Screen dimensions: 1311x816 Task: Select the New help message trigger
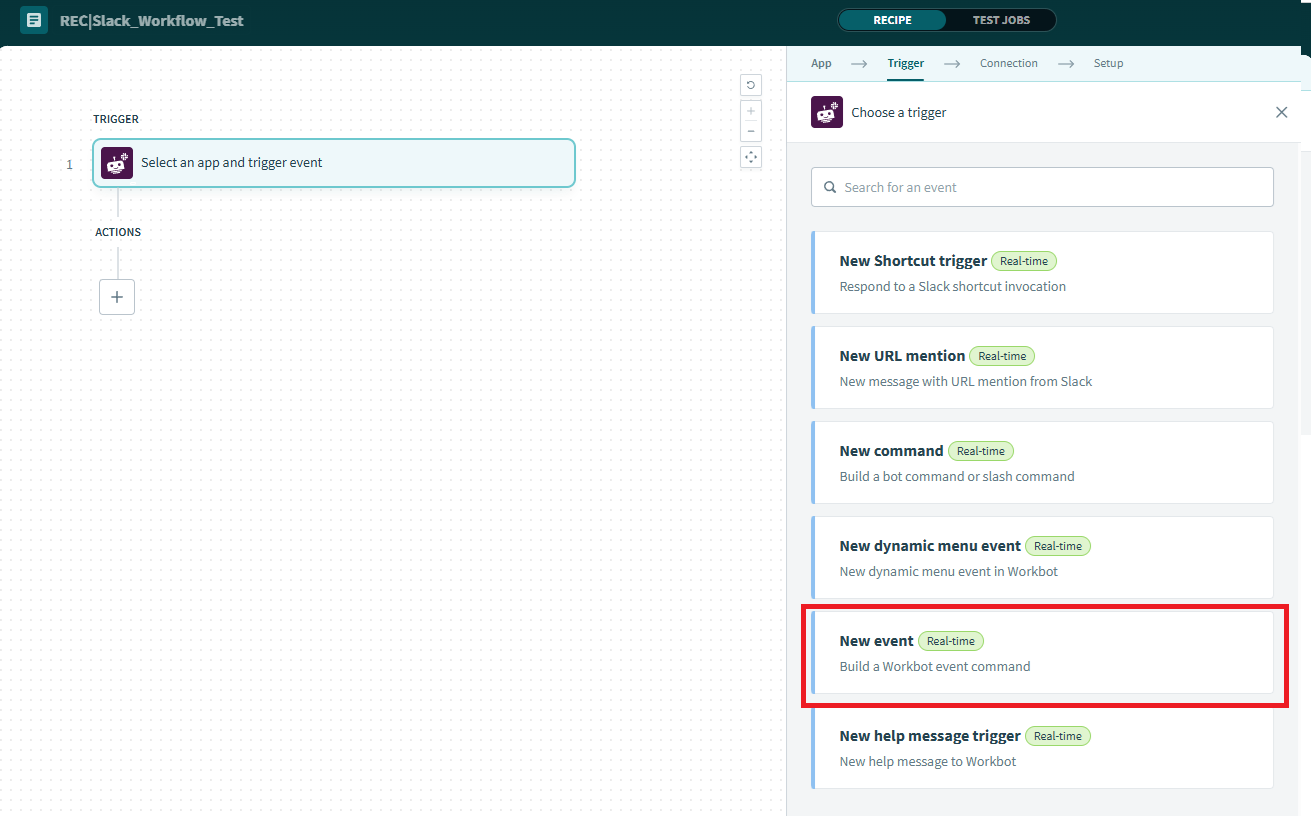tap(1042, 748)
